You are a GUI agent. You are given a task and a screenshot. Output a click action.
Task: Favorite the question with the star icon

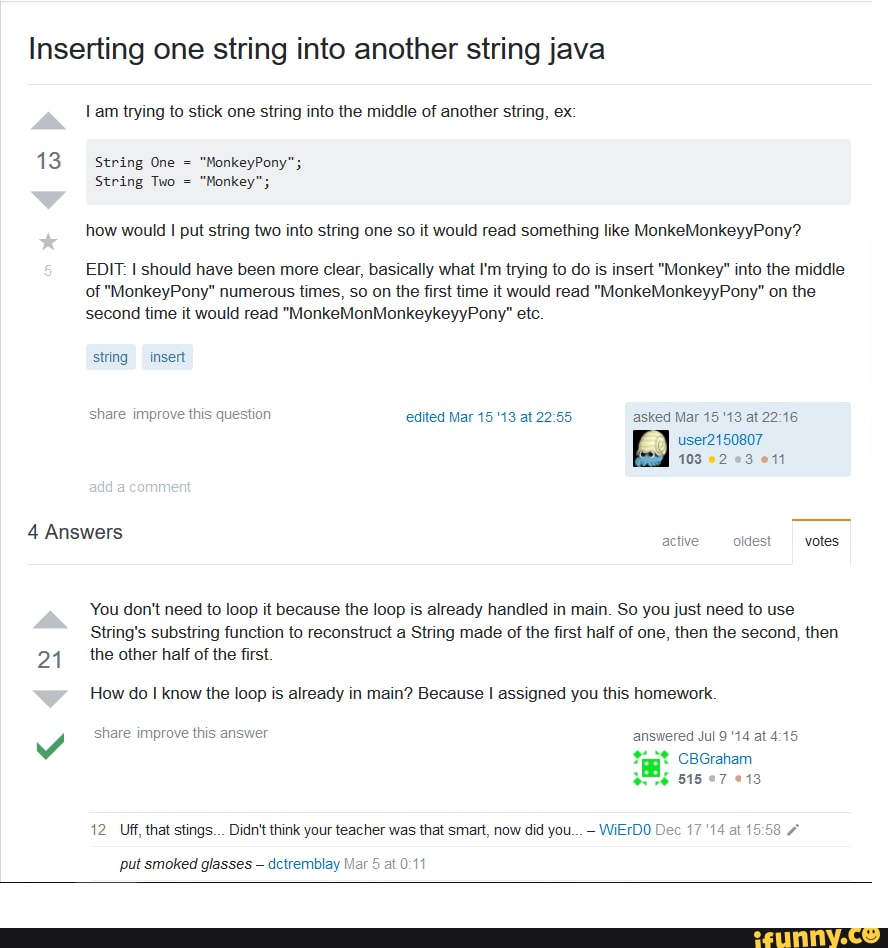pos(48,243)
